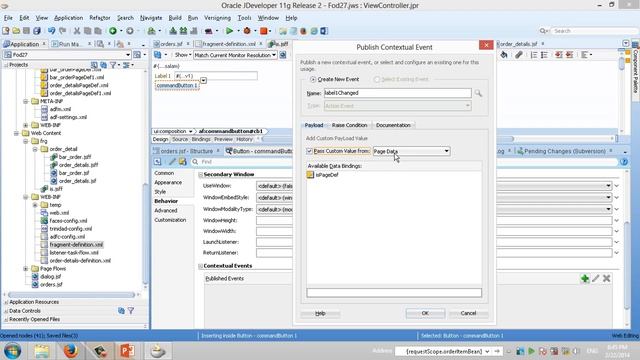Click the search magnifier next to Name field
This screenshot has height=360, width=640.
(x=478, y=93)
